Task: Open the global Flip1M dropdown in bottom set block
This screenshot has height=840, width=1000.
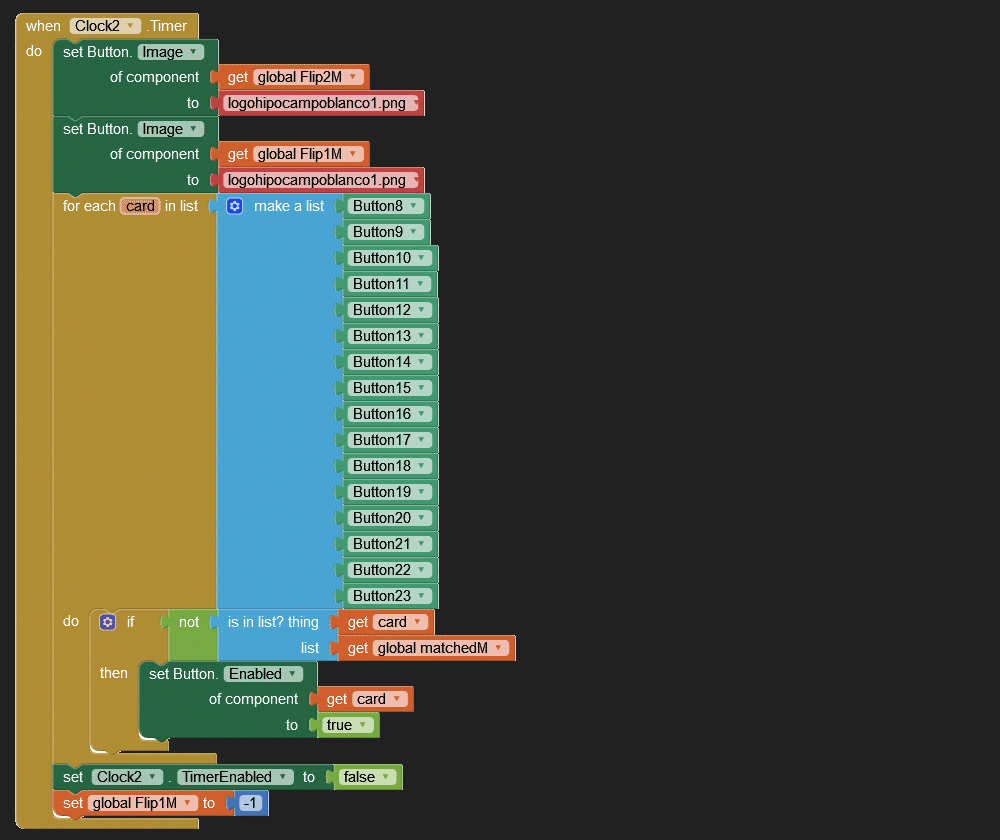Action: tap(187, 803)
